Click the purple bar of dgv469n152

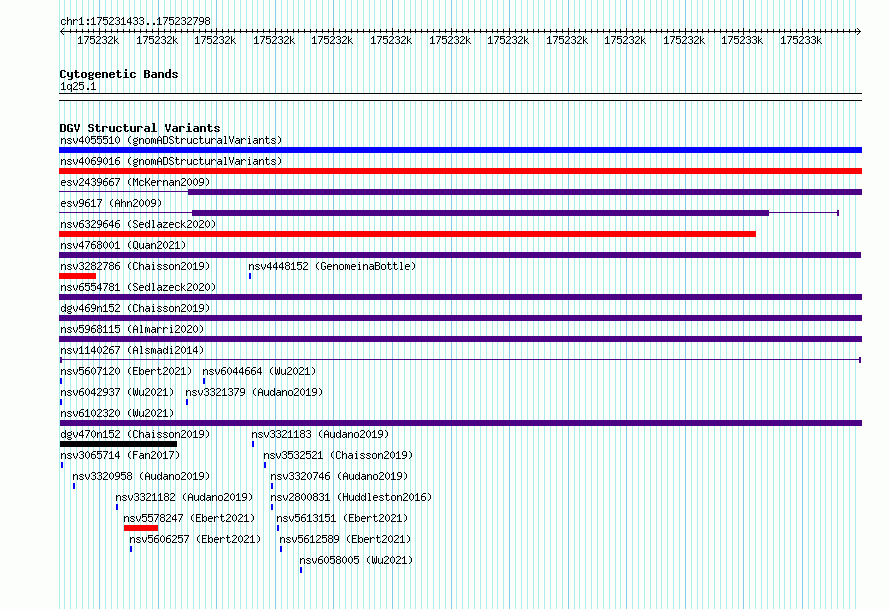(x=460, y=318)
